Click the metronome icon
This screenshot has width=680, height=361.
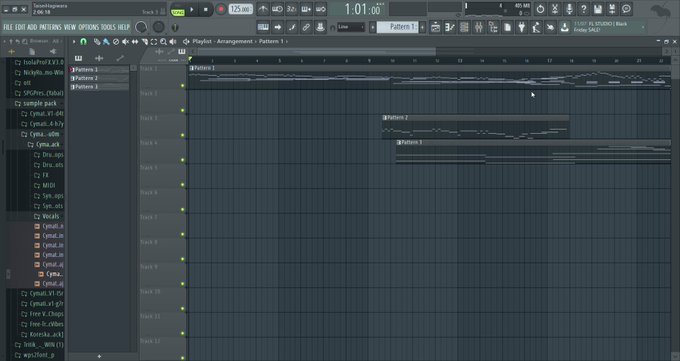click(x=263, y=9)
